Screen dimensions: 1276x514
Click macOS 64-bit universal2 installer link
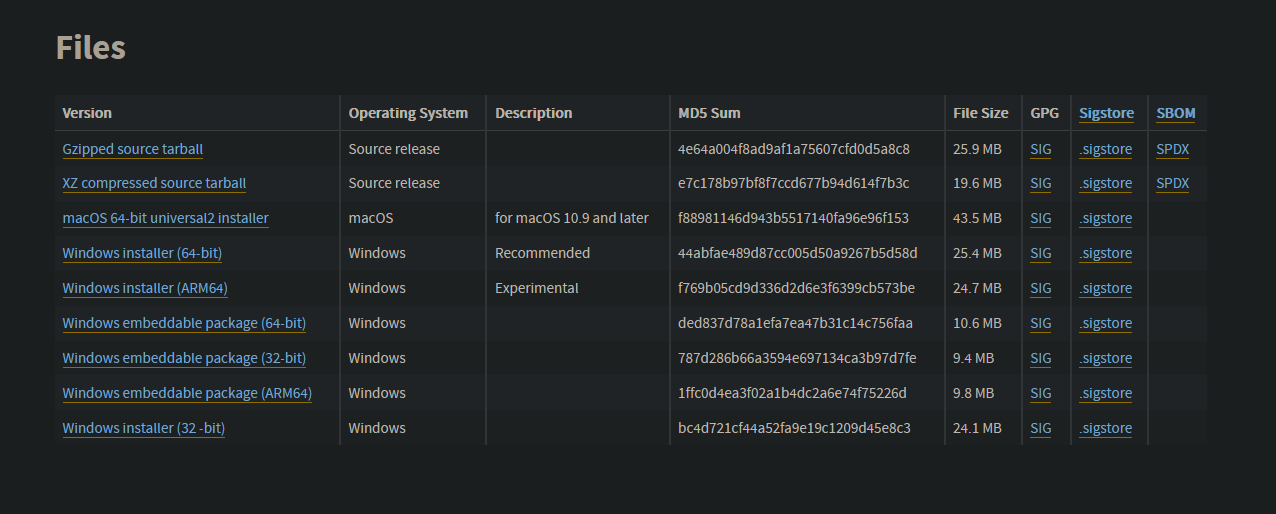[x=165, y=218]
